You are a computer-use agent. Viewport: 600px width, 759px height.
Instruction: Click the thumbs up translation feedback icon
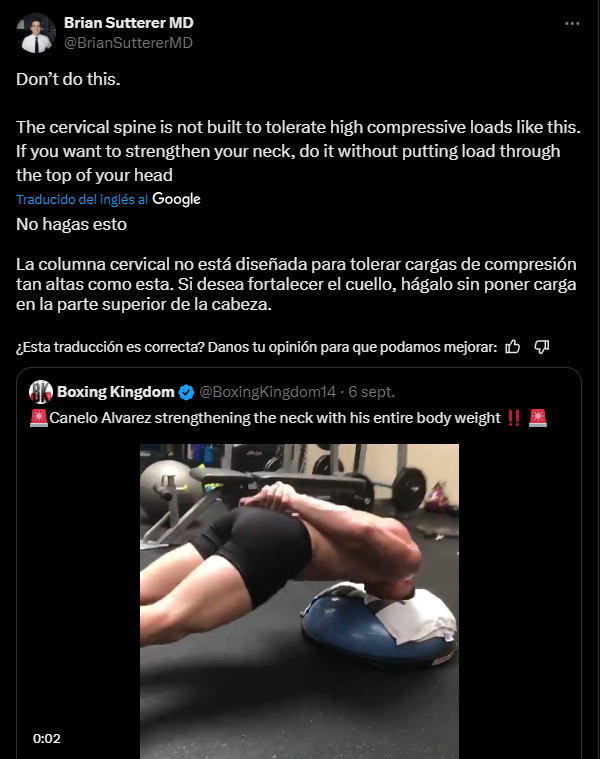(x=512, y=347)
